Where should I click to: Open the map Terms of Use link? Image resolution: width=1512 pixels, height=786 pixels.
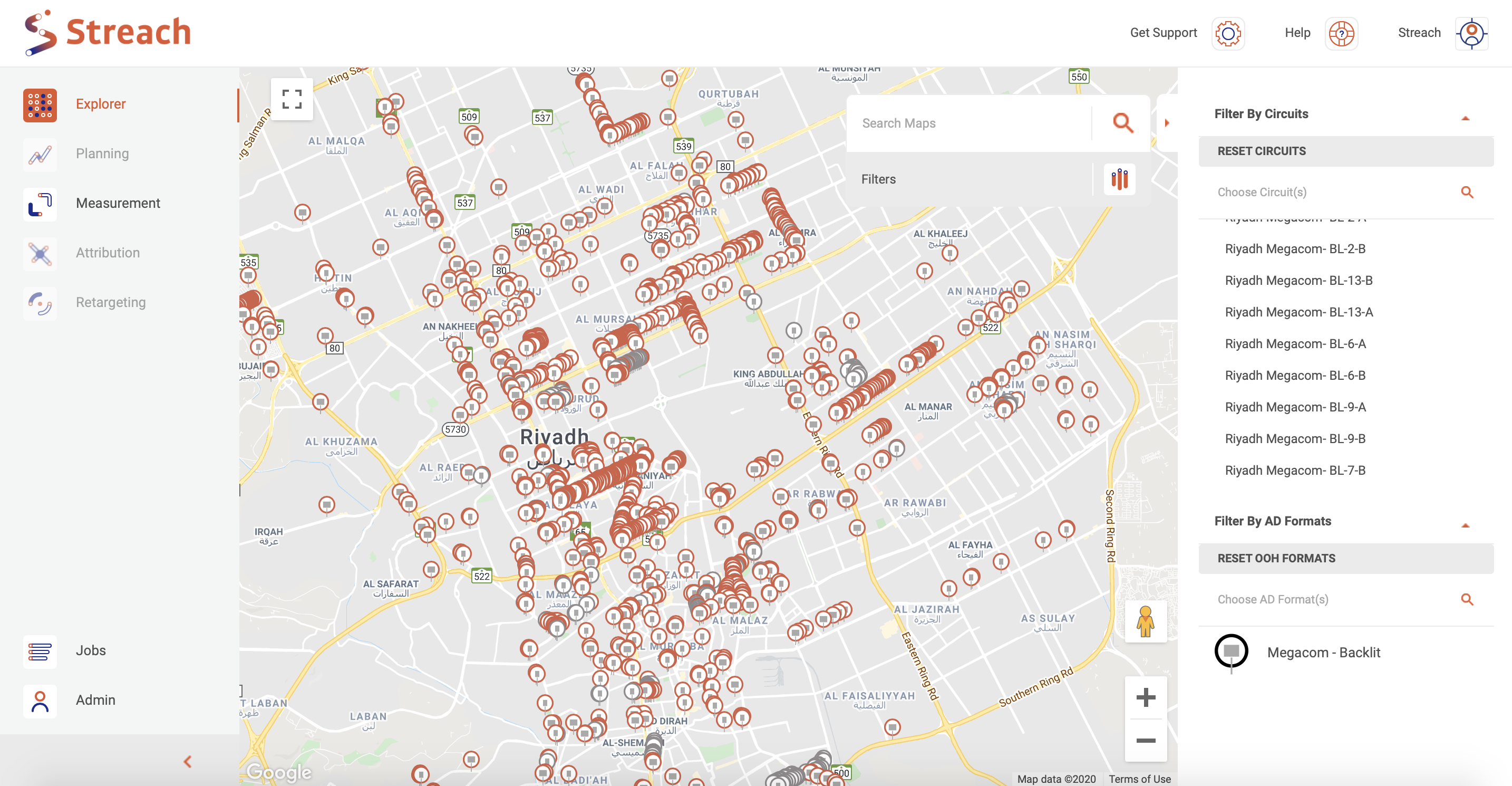point(1139,779)
